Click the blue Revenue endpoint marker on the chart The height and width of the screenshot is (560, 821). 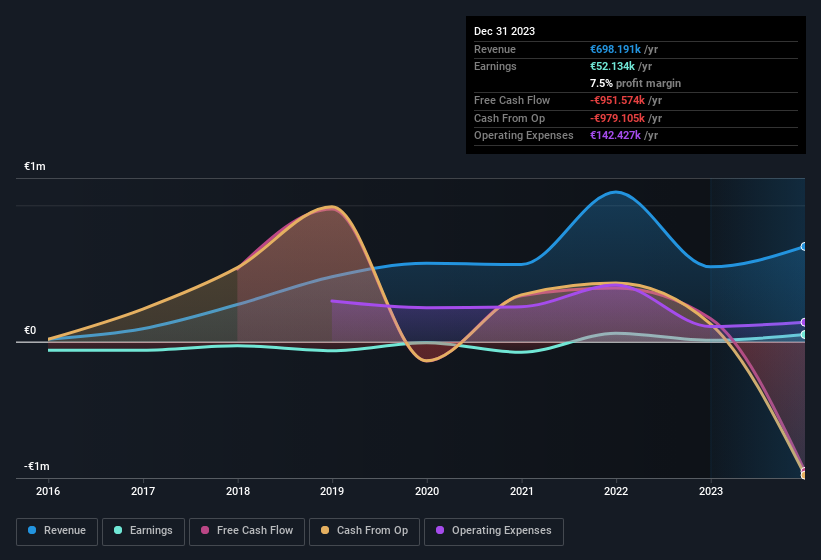tap(804, 247)
